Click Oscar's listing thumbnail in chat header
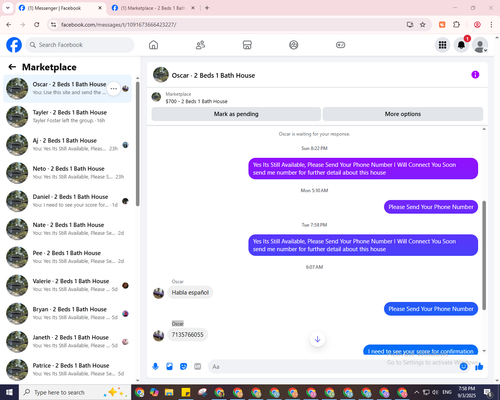The height and width of the screenshot is (400, 500). point(161,75)
